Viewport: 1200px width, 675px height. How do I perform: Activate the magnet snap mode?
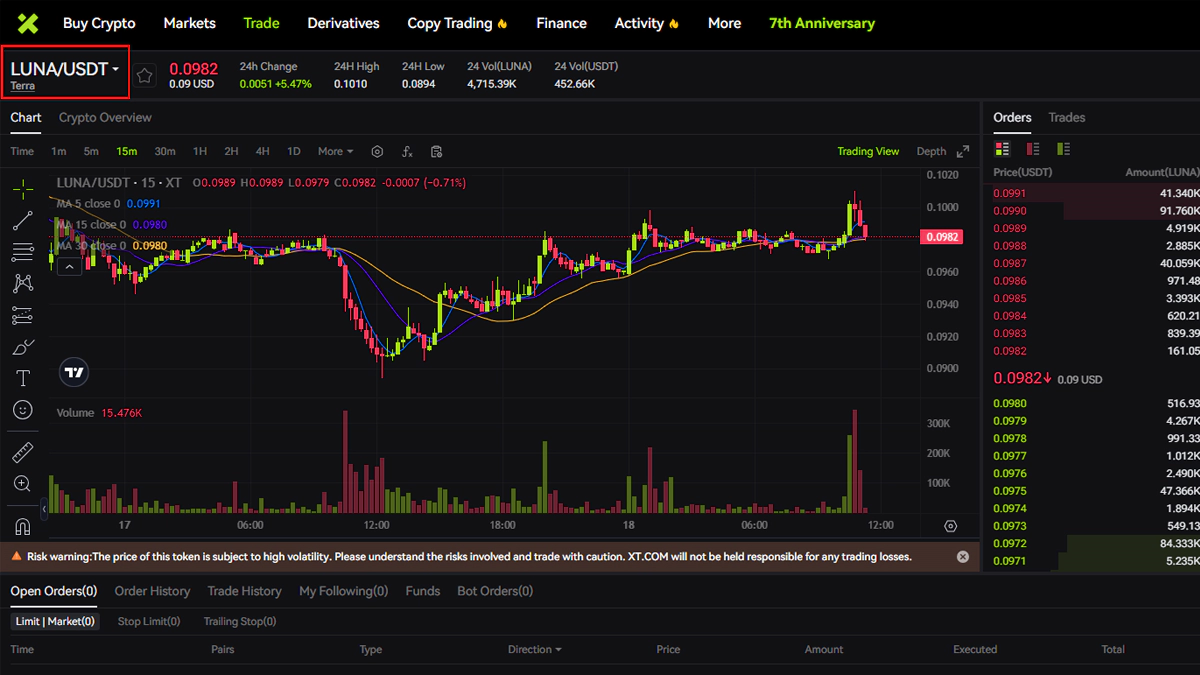click(22, 526)
